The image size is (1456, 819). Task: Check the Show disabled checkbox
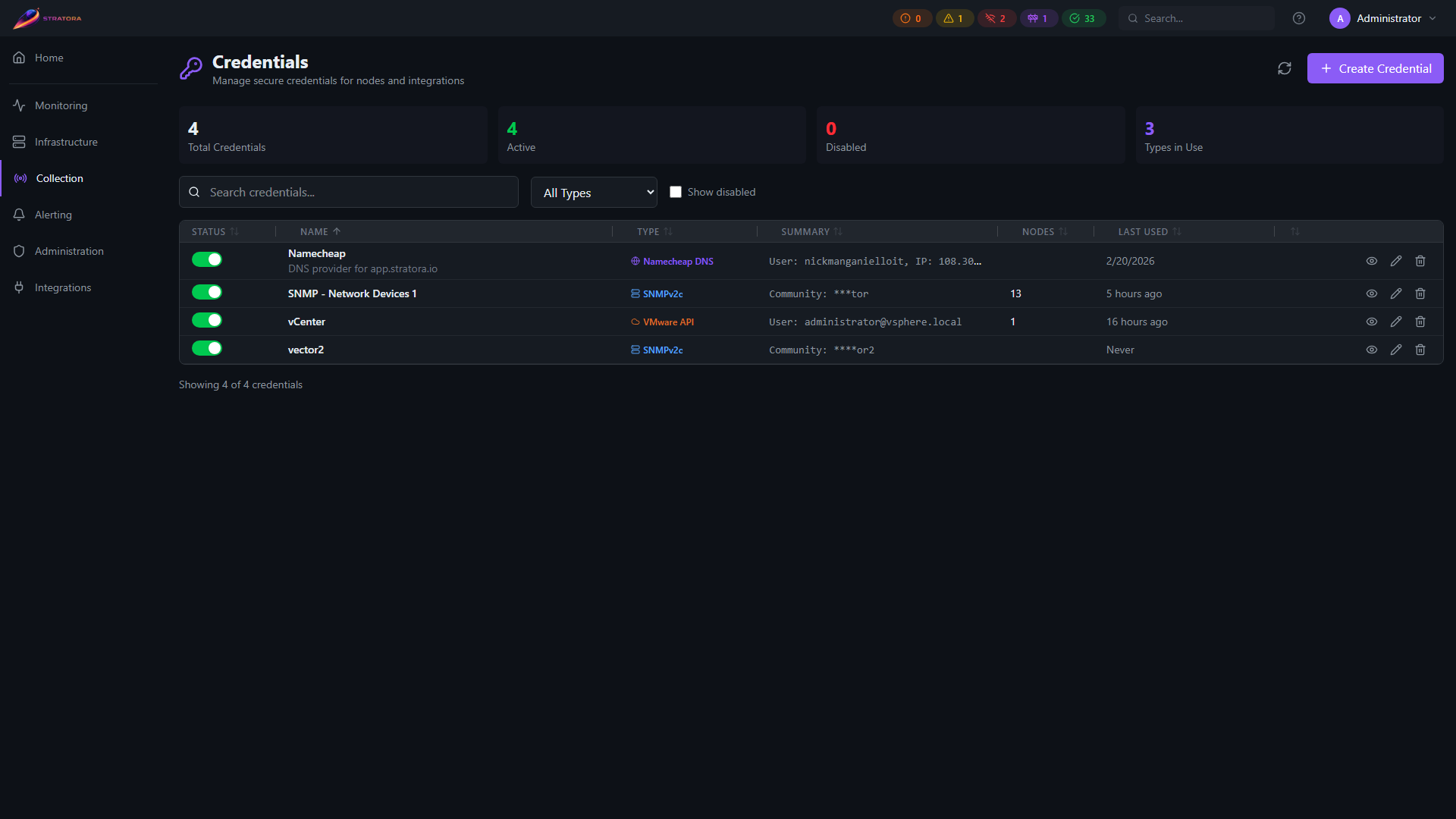pyautogui.click(x=676, y=192)
